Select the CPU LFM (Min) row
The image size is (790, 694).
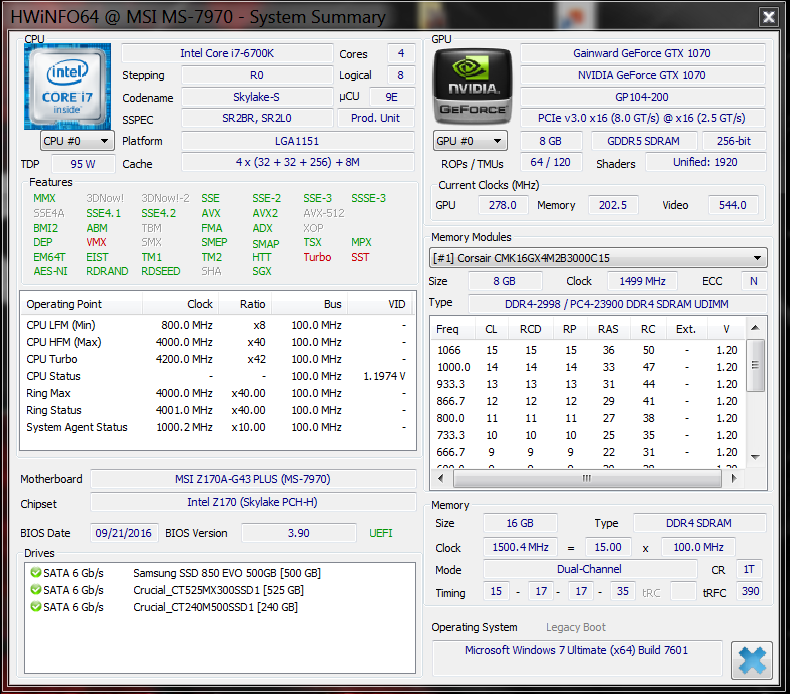[x=217, y=325]
